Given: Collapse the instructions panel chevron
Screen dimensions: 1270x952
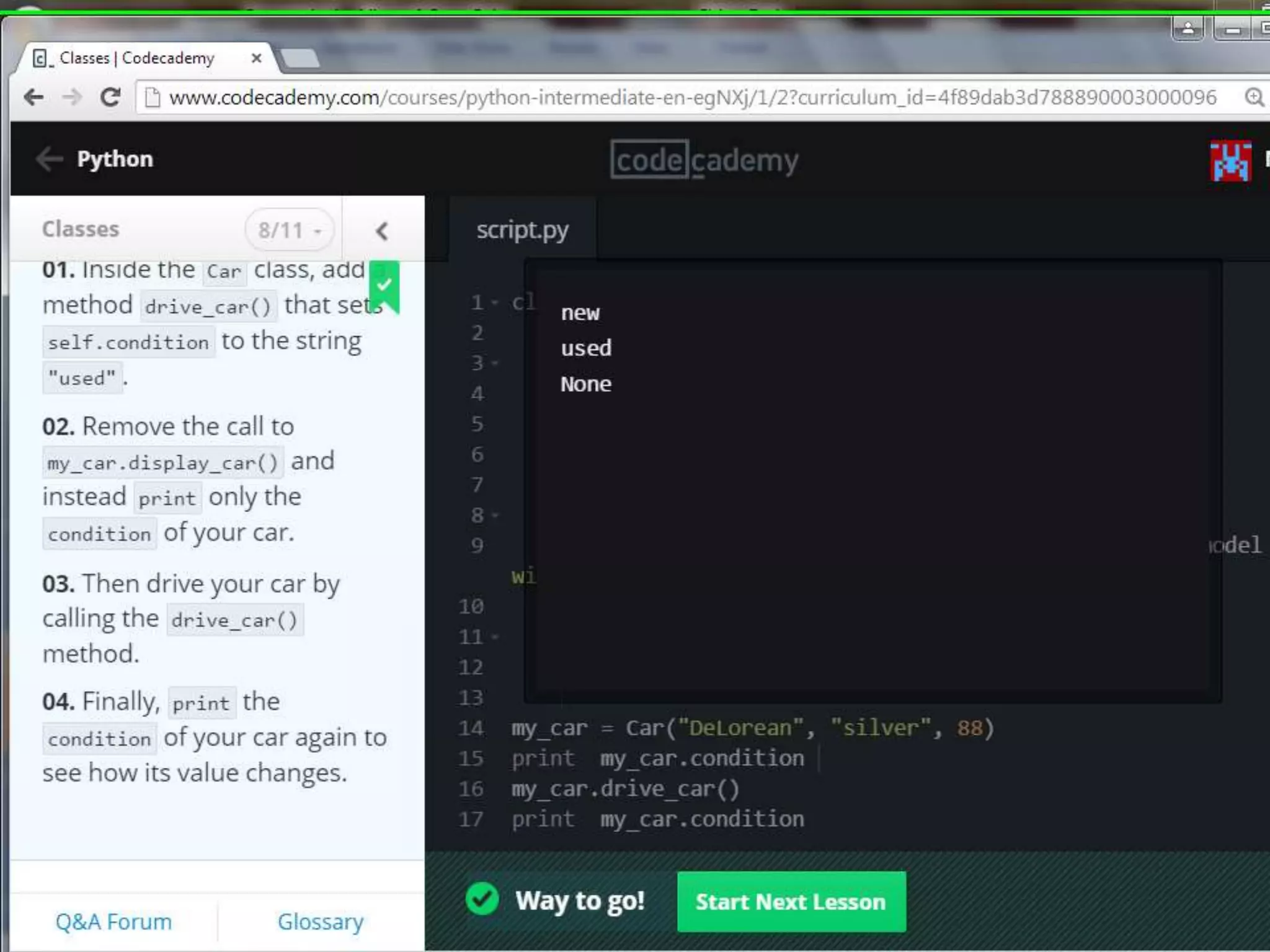Looking at the screenshot, I should [x=382, y=231].
